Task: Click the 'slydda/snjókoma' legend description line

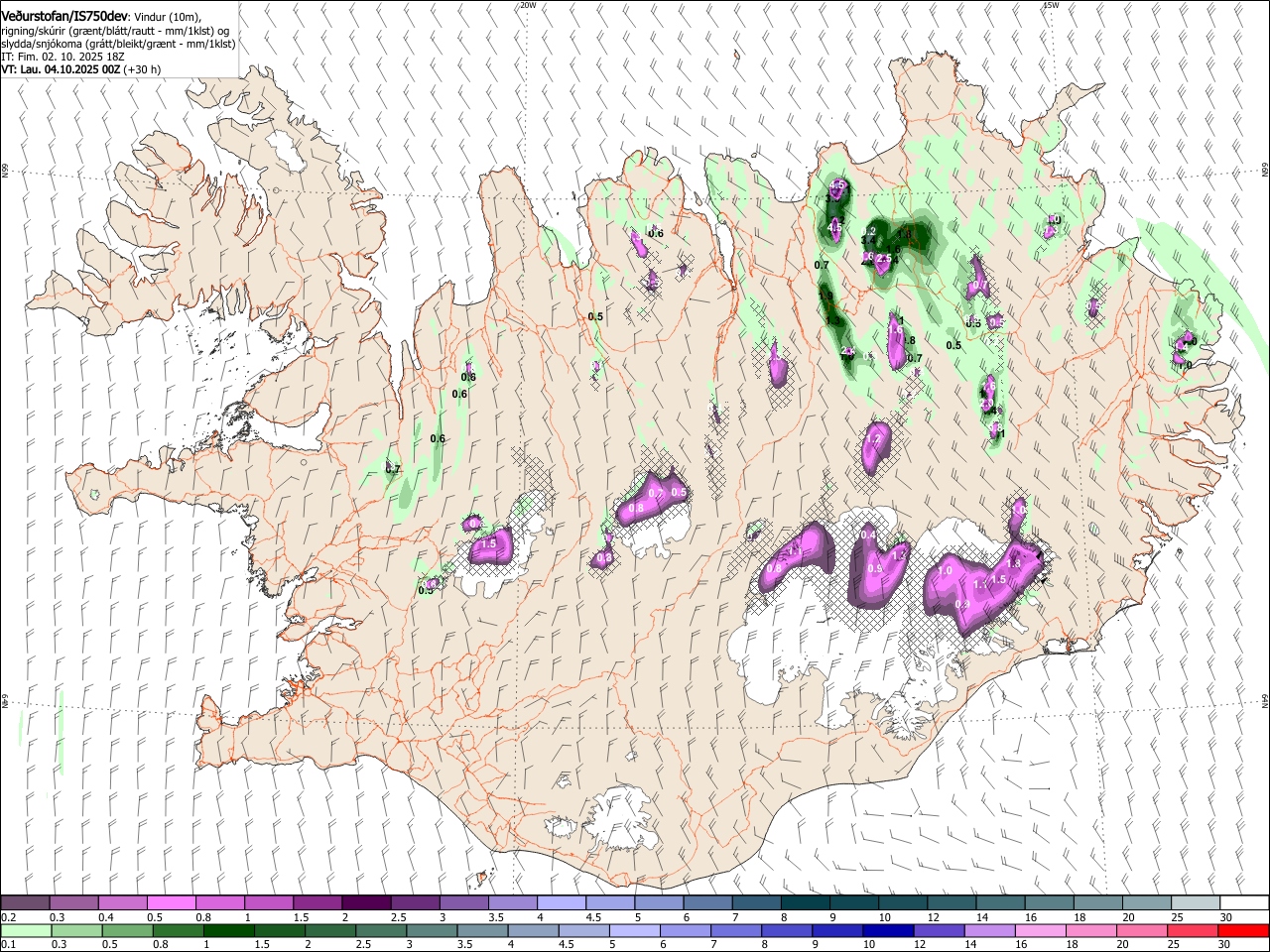Action: tap(118, 44)
